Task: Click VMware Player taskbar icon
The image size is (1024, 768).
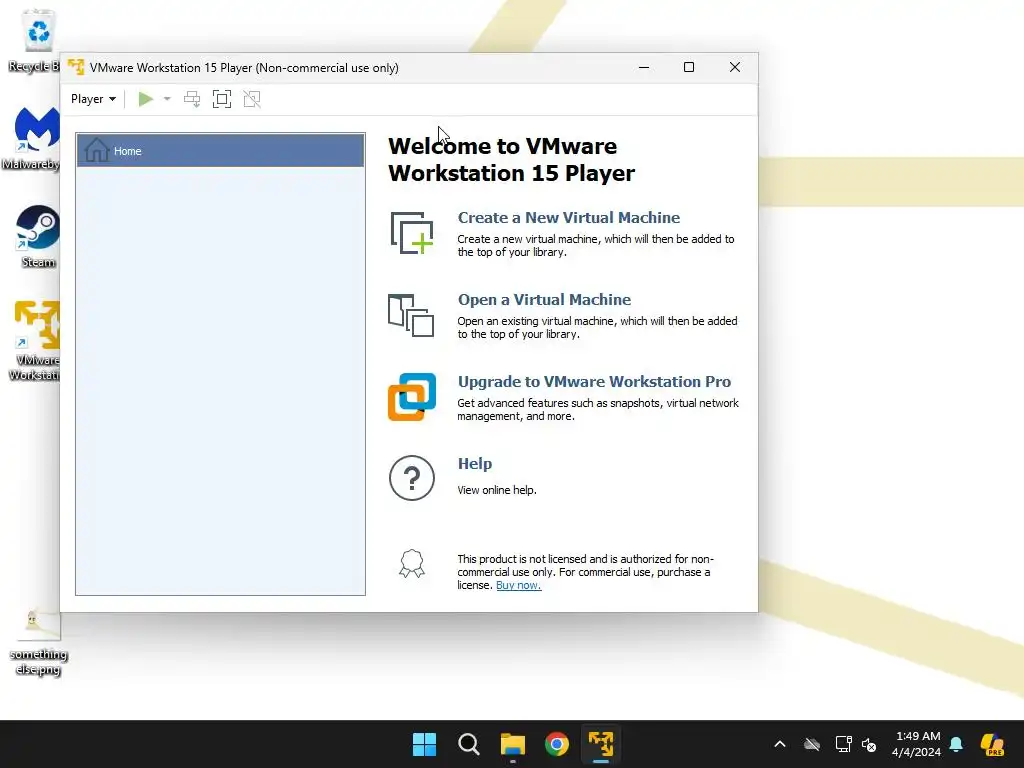Action: 601,744
